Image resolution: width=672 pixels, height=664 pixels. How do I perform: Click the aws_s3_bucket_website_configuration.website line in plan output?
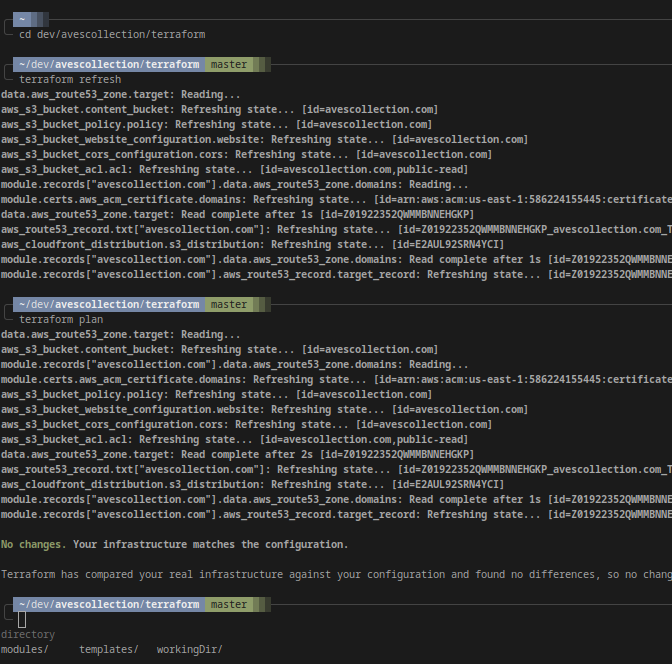tap(264, 409)
